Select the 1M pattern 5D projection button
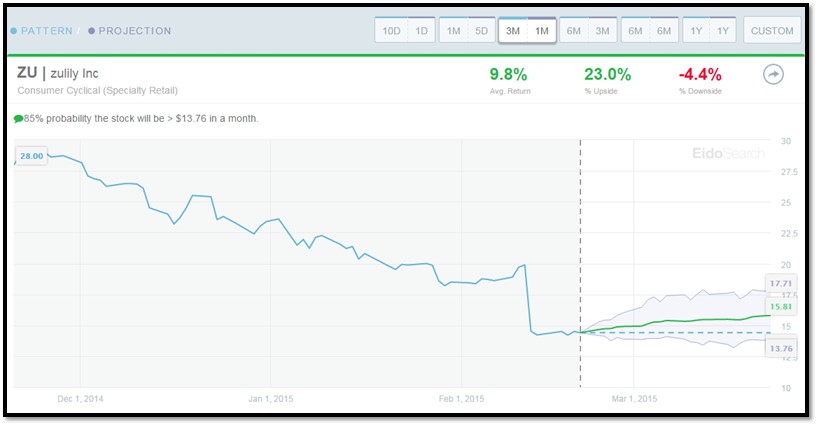The image size is (818, 426). coord(467,30)
